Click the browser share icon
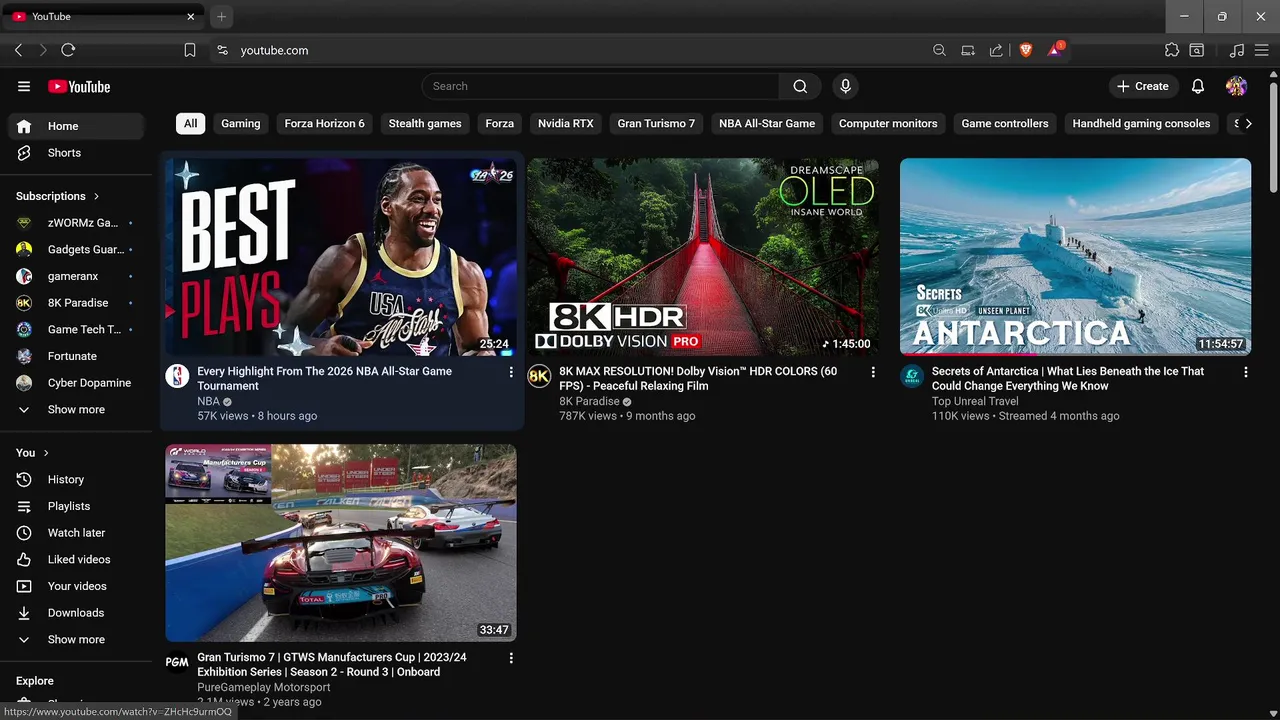Screen dimensions: 1280x720 (x=996, y=50)
